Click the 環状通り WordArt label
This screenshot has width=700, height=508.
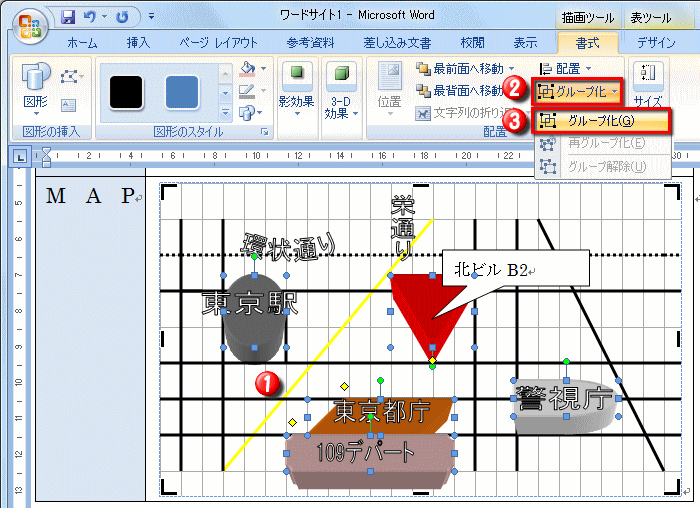[288, 246]
